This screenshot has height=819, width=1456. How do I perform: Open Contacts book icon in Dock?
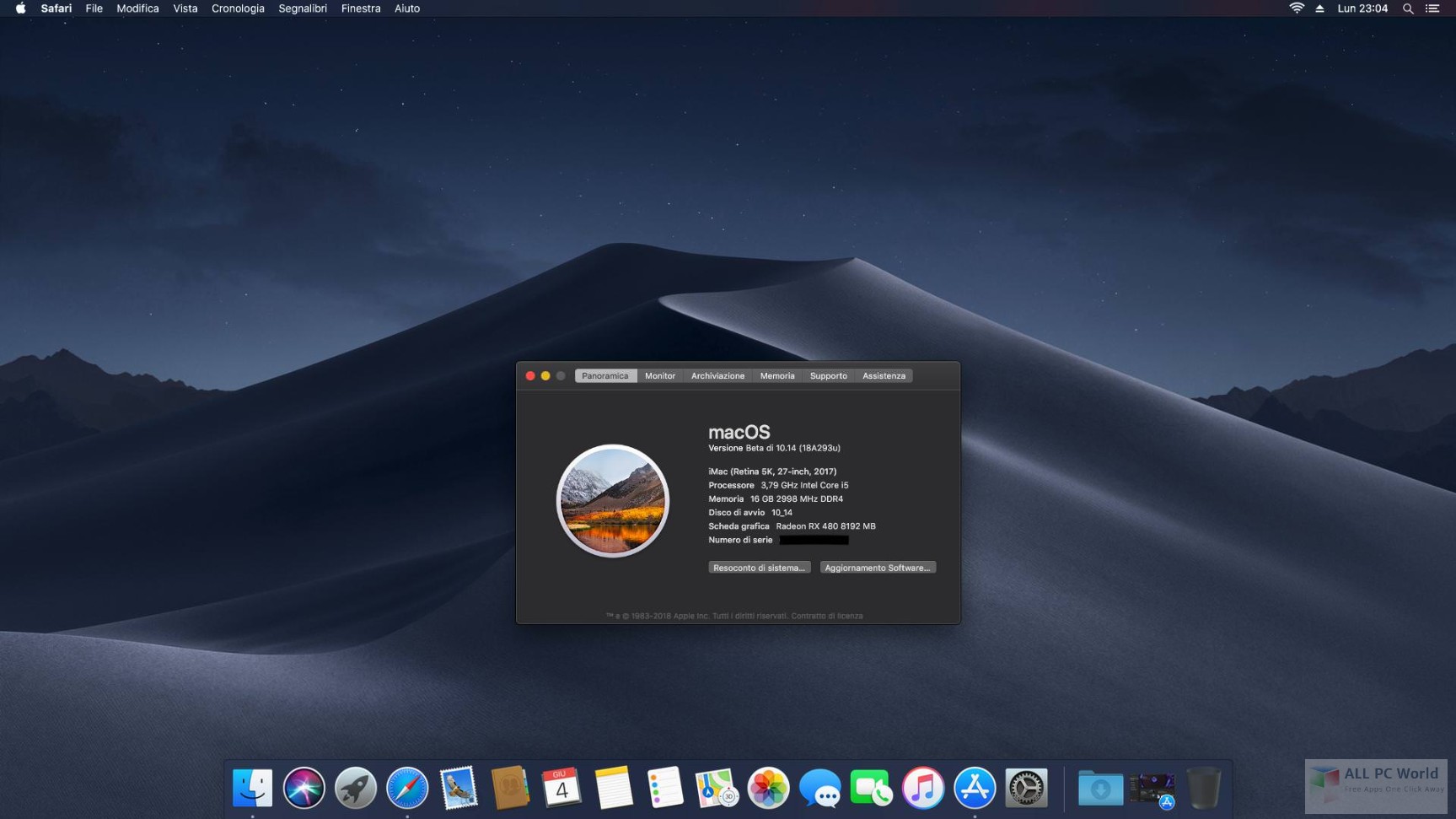[510, 789]
